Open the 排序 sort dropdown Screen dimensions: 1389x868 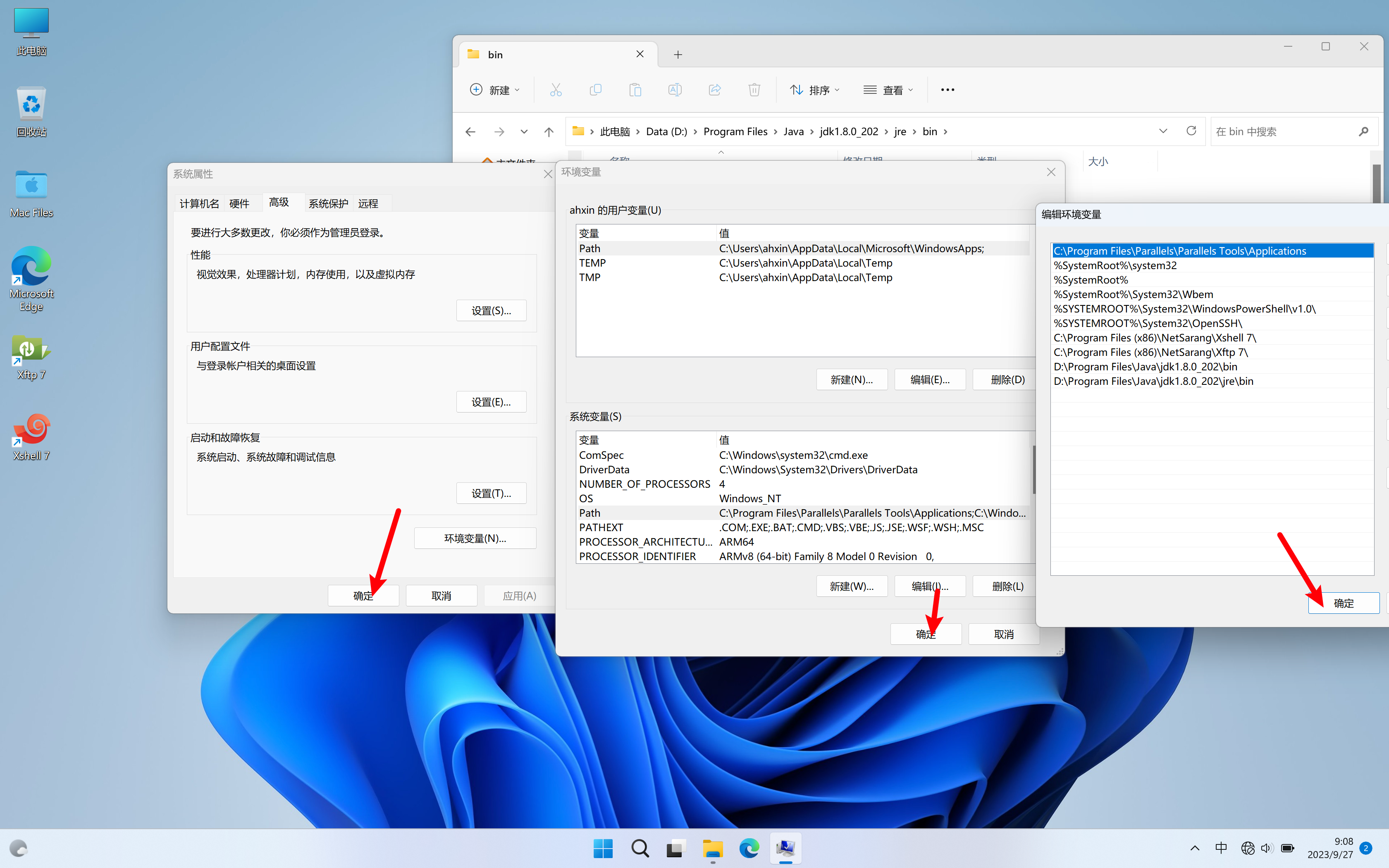[814, 90]
